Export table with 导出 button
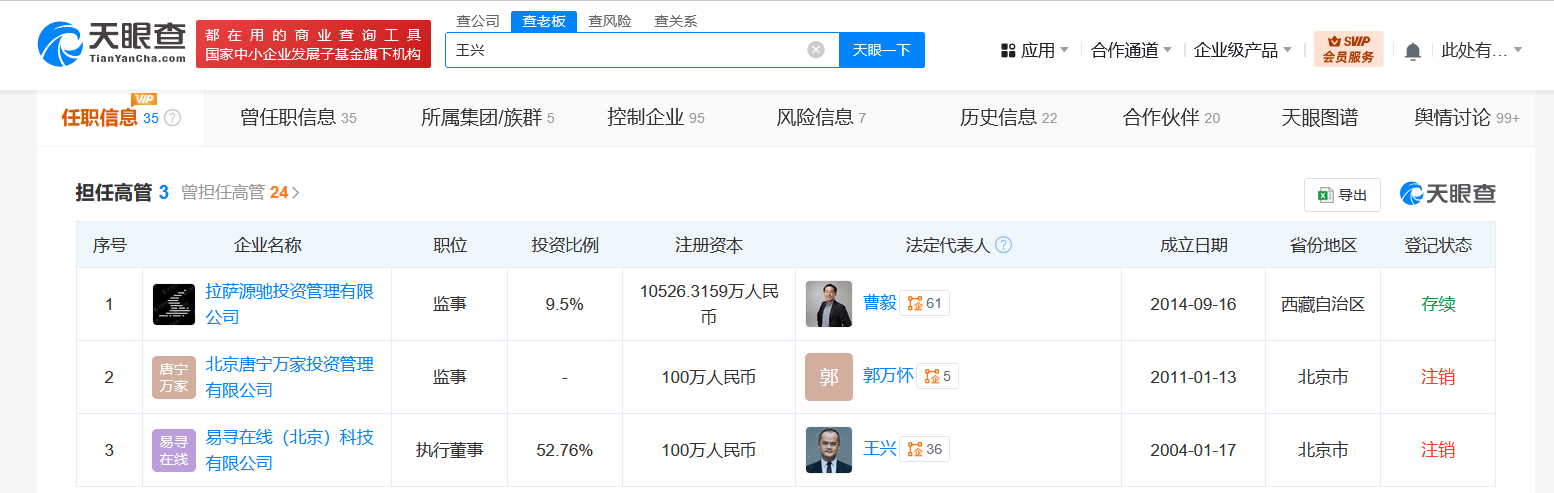Image resolution: width=1554 pixels, height=493 pixels. click(x=1342, y=195)
